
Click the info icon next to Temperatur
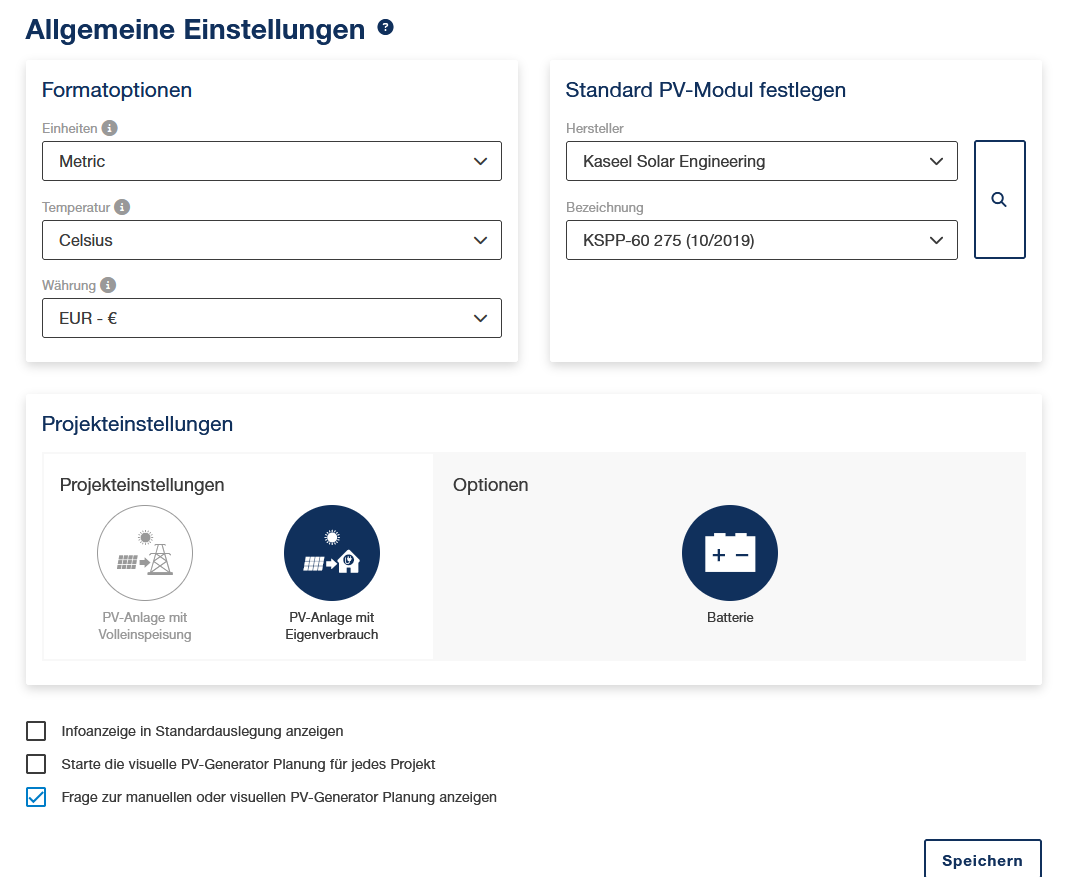pyautogui.click(x=122, y=207)
